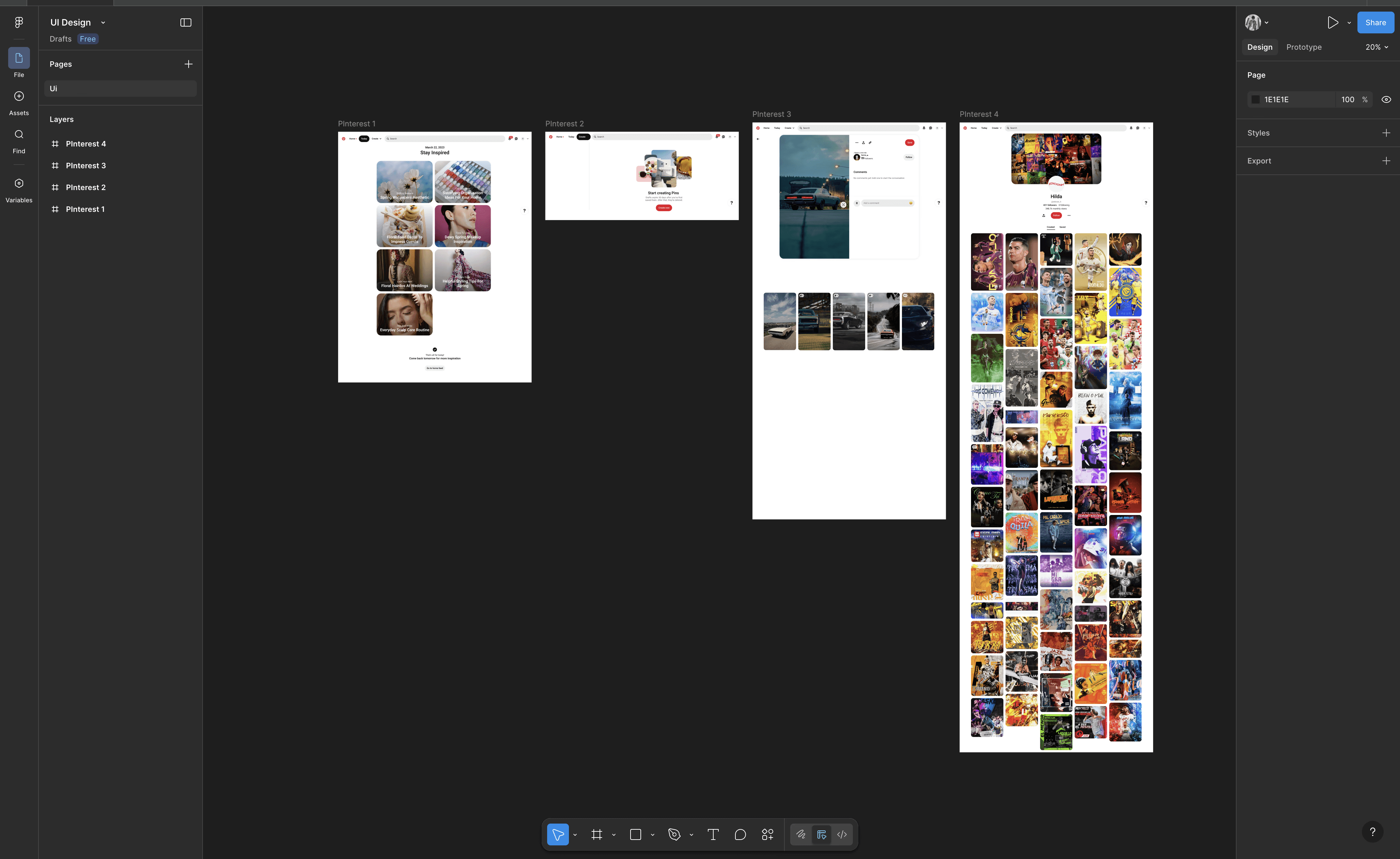1400x859 pixels.
Task: Collapse sidebar using the minimize UI icon
Action: click(x=186, y=22)
